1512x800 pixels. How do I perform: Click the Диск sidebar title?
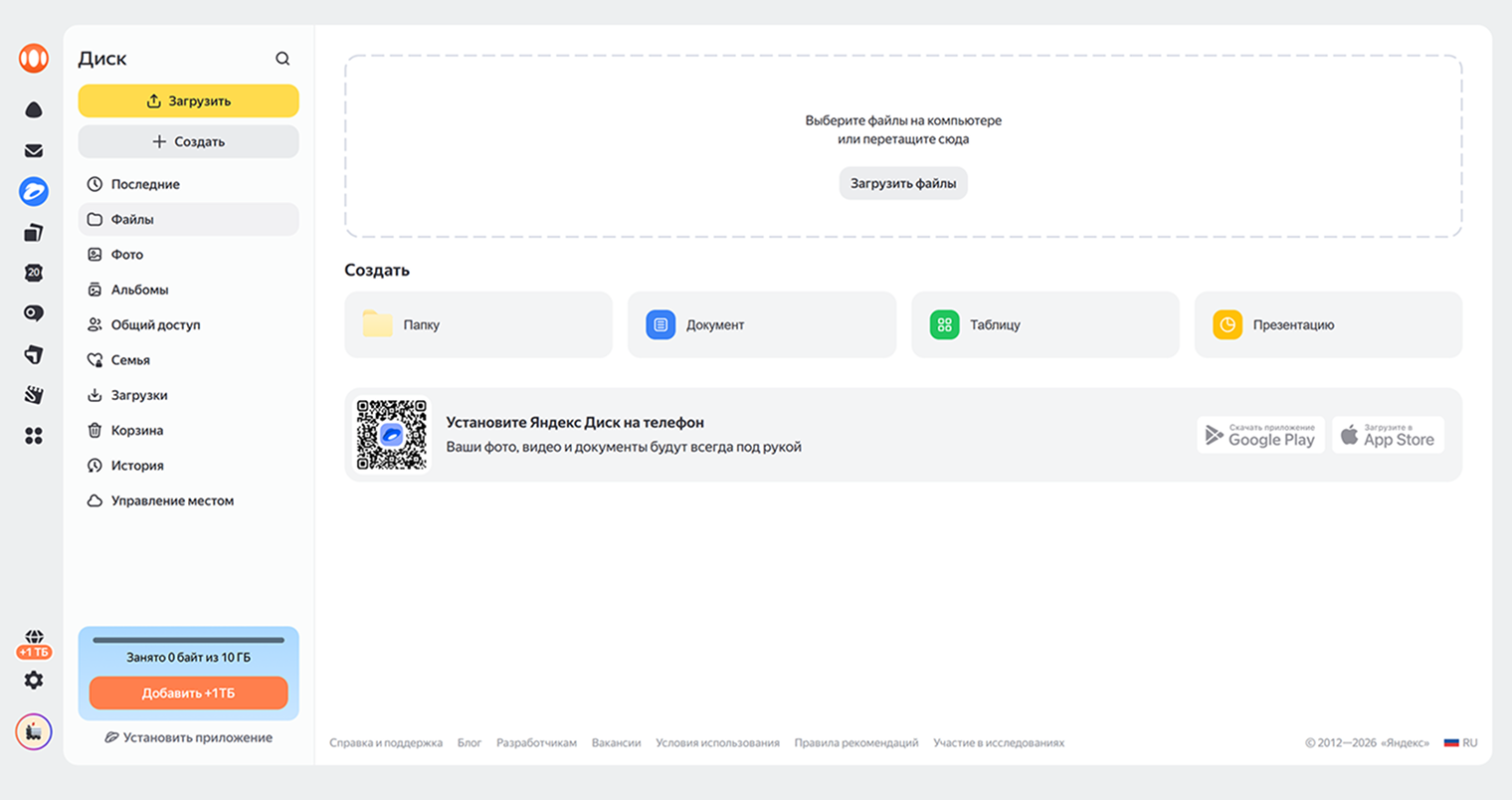(102, 59)
